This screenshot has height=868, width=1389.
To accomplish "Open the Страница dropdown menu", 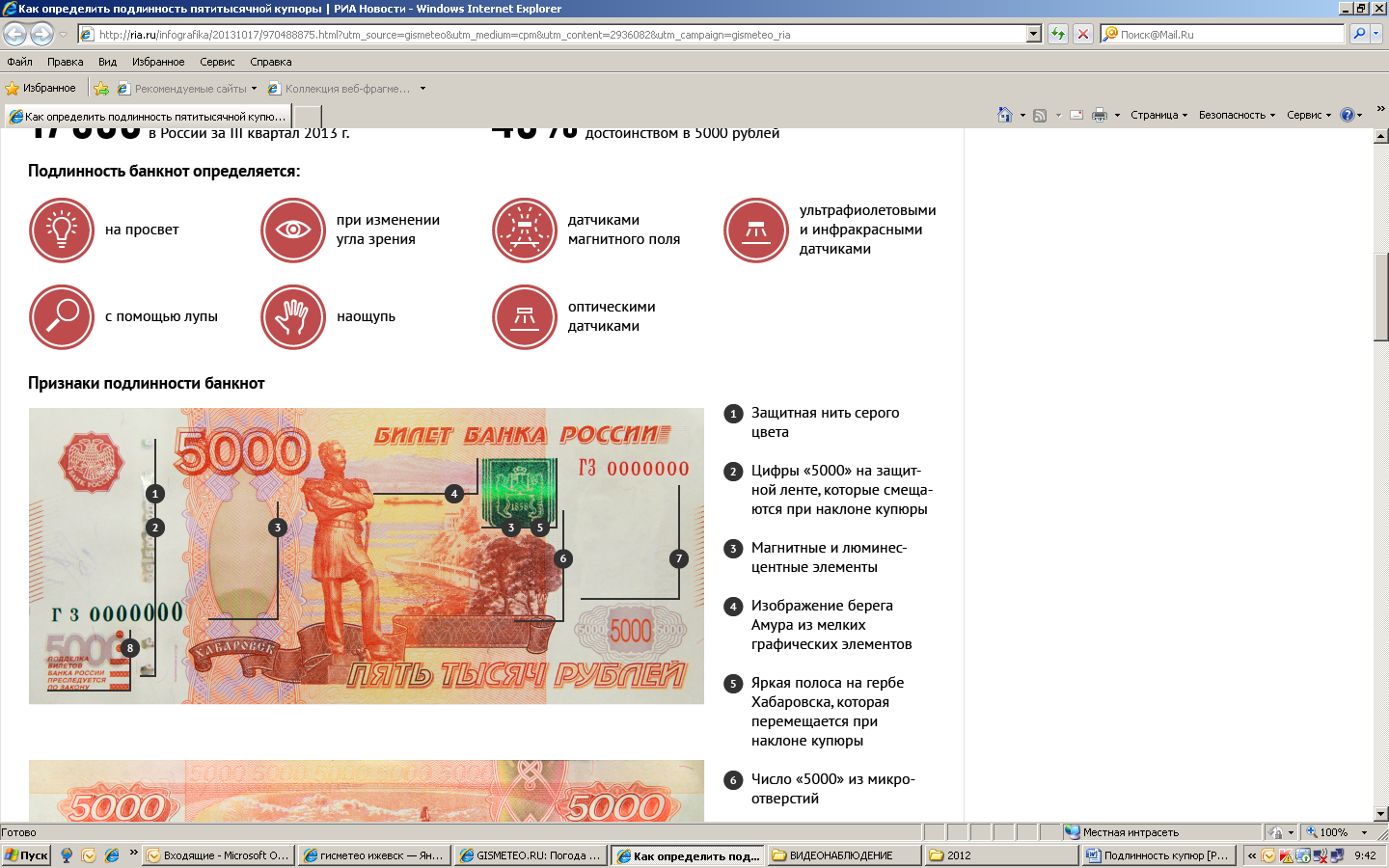I will click(1158, 115).
